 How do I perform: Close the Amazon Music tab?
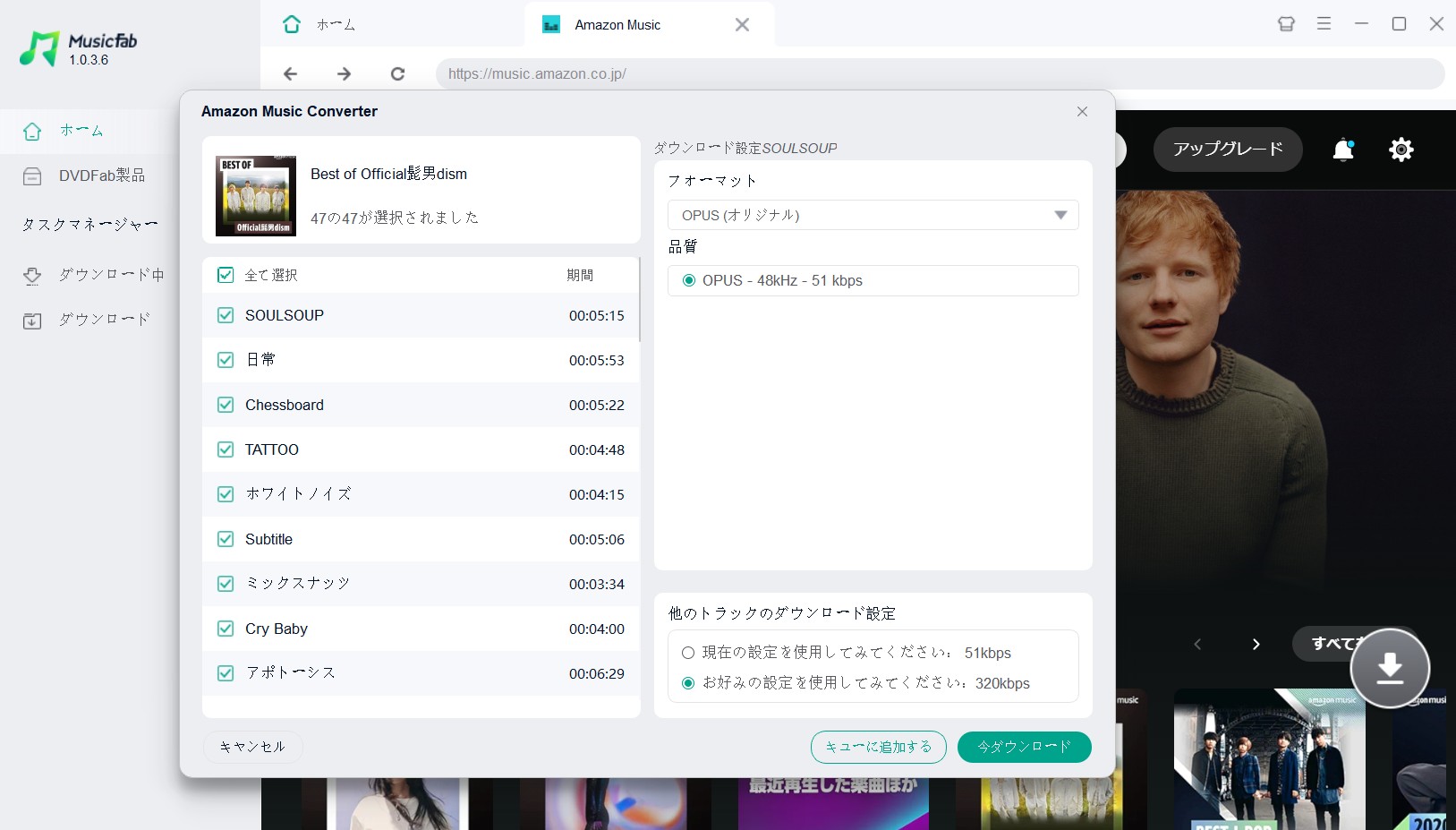click(742, 25)
